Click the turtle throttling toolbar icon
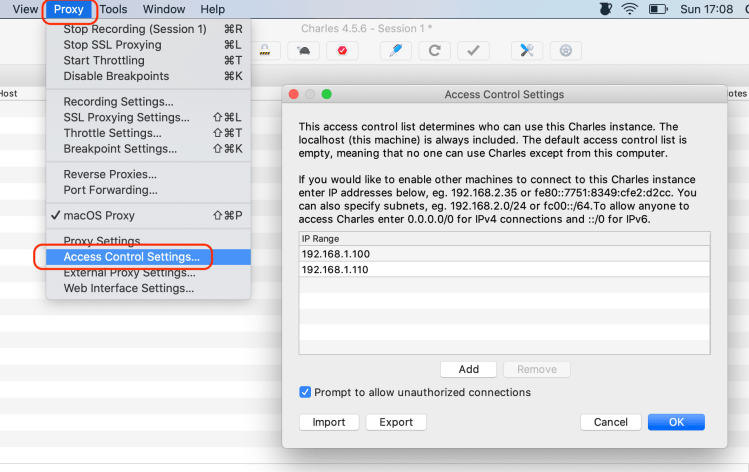749x472 pixels. tap(303, 50)
